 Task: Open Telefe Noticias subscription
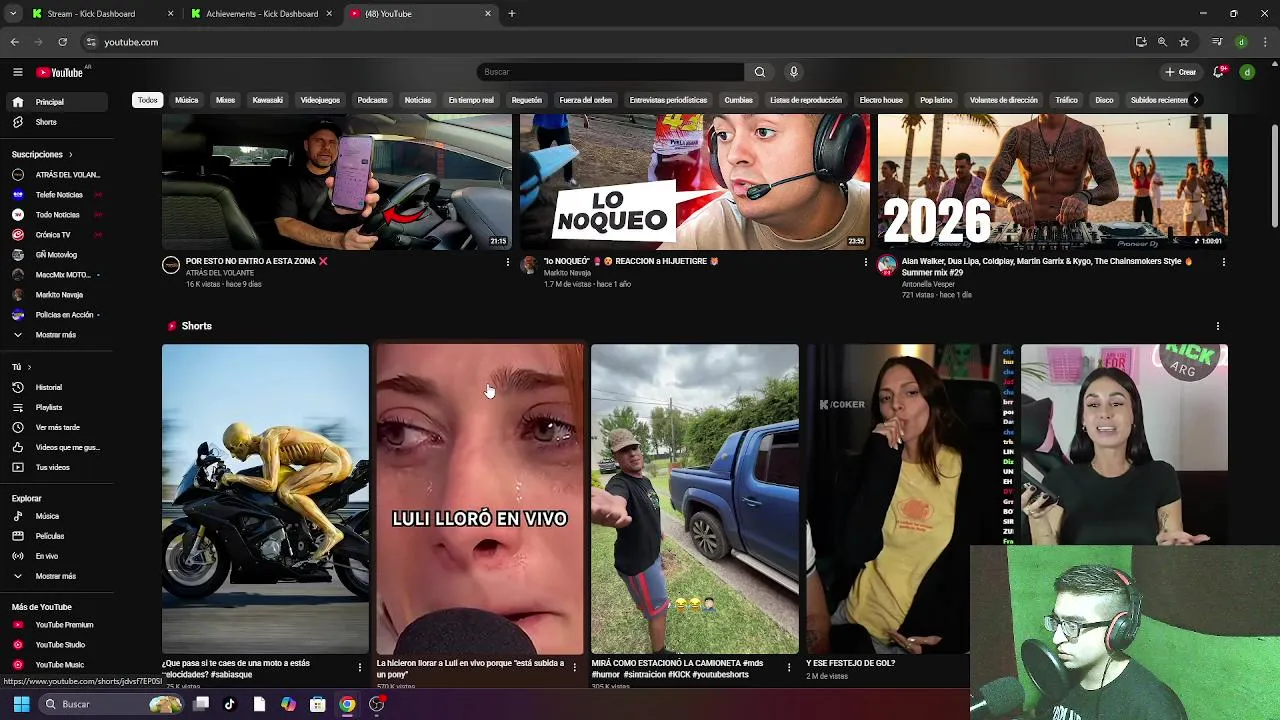pos(55,195)
